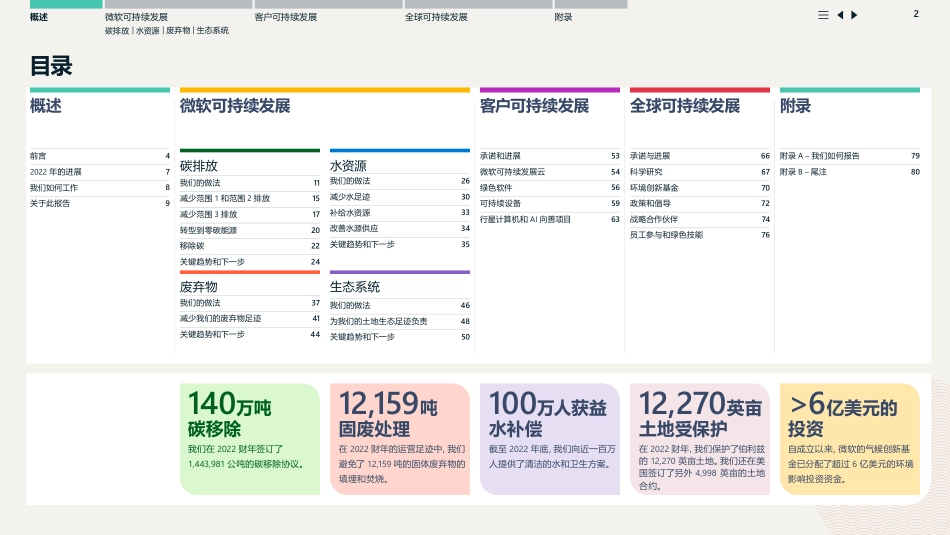Image resolution: width=950 pixels, height=535 pixels.
Task: Open the 移除碳 entry
Action: pyautogui.click(x=250, y=246)
